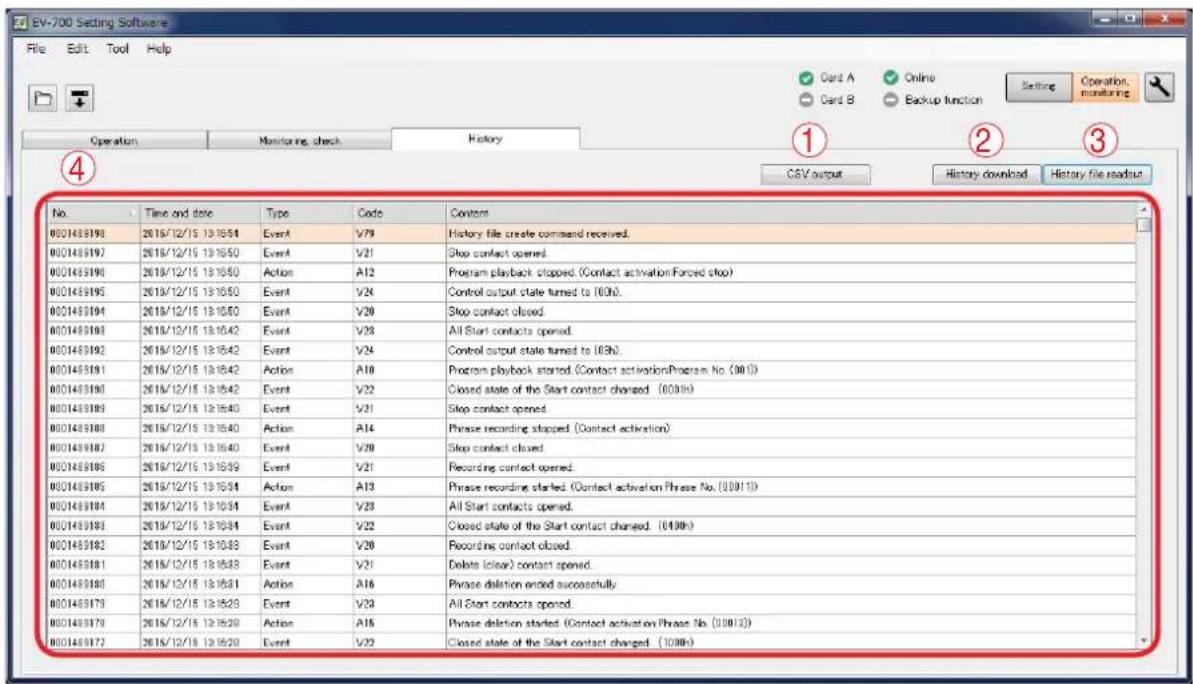The image size is (1193, 684).
Task: Click the download-to-device toolbar icon
Action: 79,98
